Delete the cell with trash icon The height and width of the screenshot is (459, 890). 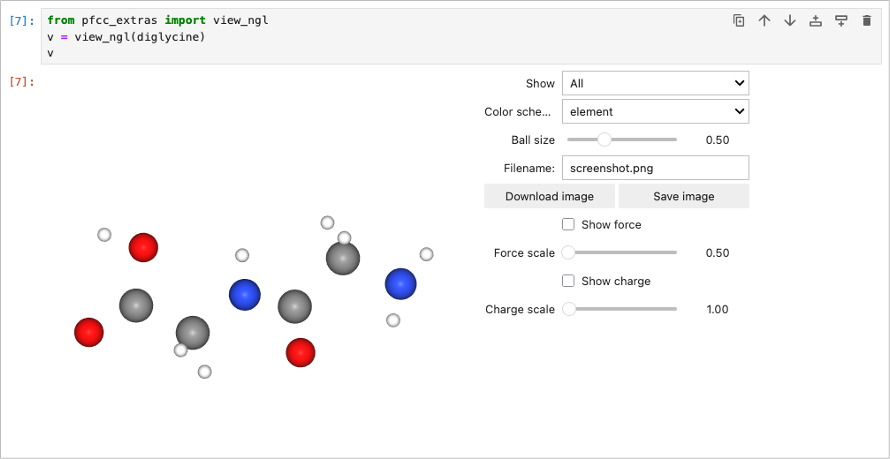pyautogui.click(x=866, y=20)
